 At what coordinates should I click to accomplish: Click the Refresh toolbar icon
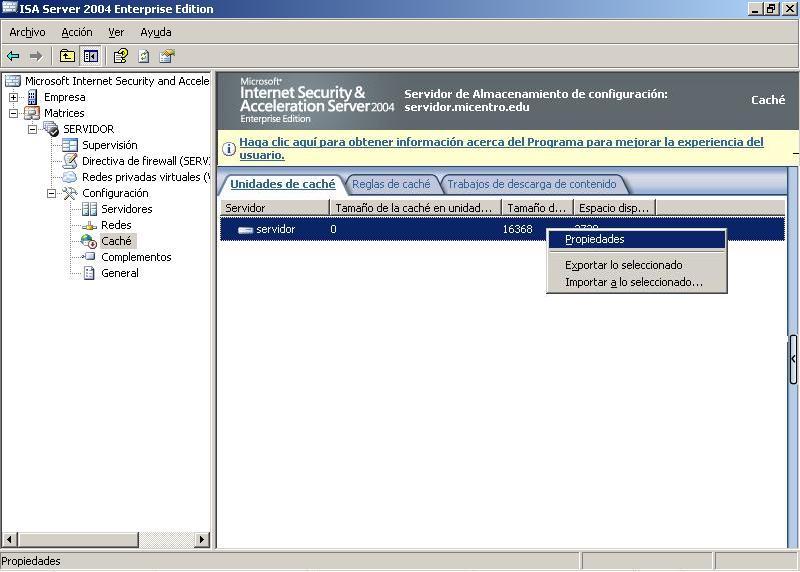click(x=144, y=56)
